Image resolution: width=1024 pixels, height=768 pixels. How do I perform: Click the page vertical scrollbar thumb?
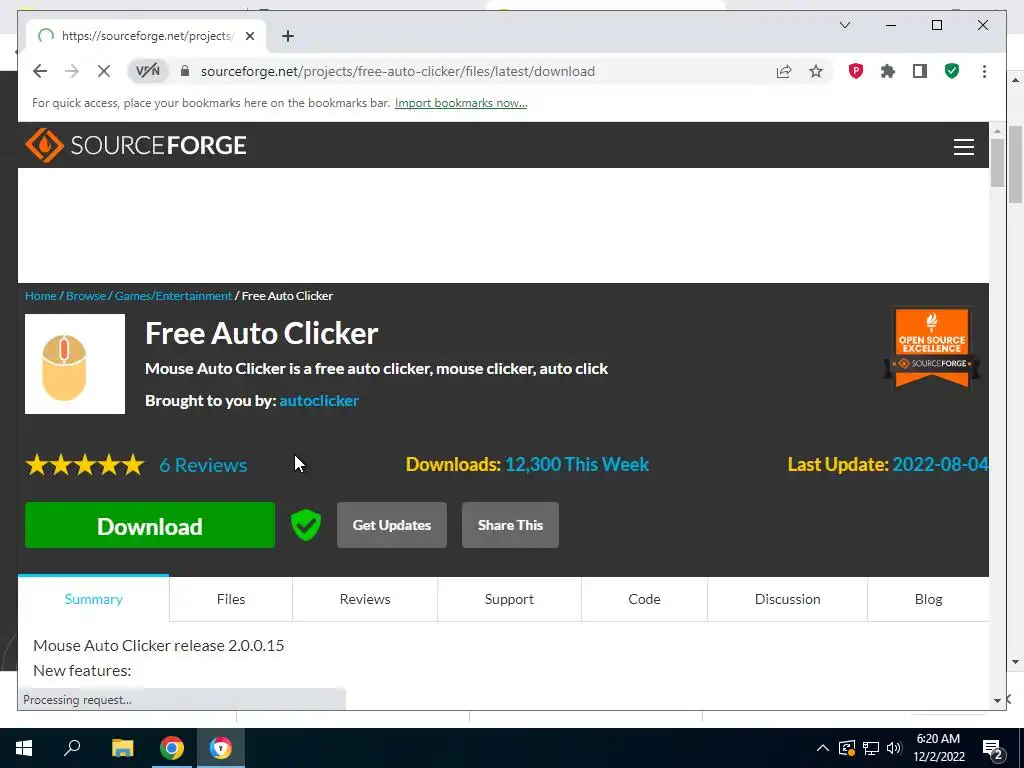coord(997,163)
